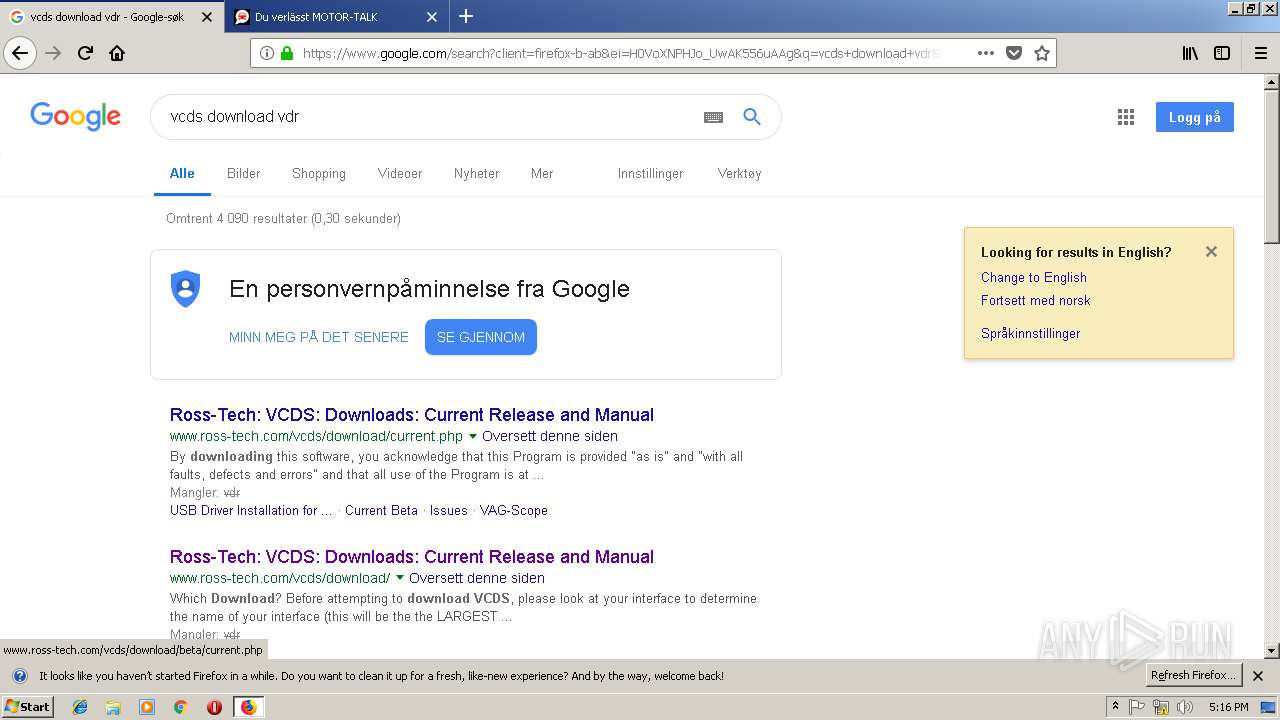Launch media player from taskbar

(x=147, y=707)
